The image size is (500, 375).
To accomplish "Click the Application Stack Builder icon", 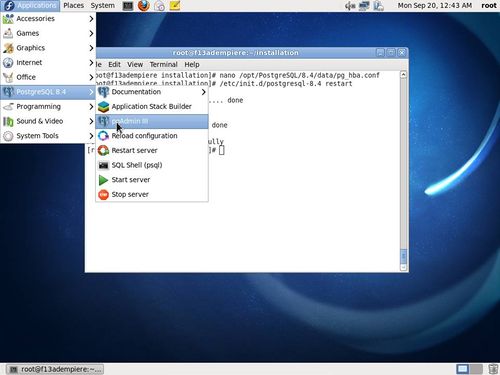I will (103, 107).
